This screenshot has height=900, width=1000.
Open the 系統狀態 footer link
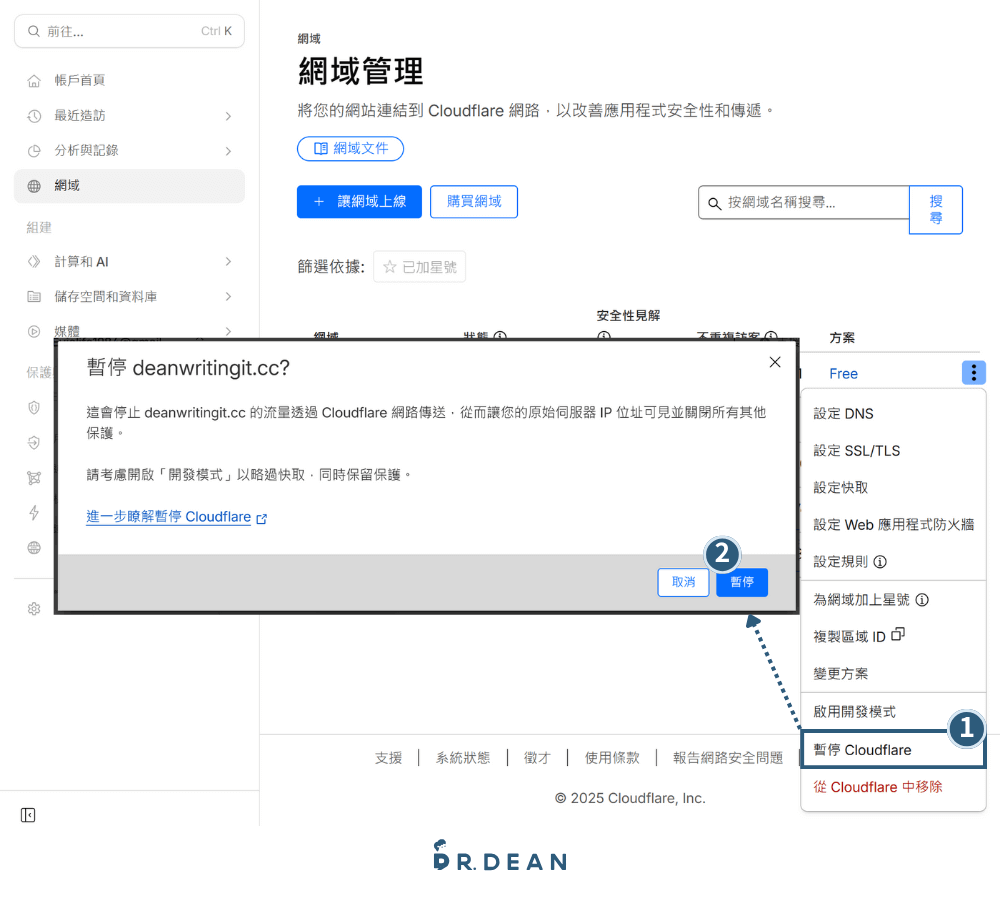coord(463,758)
